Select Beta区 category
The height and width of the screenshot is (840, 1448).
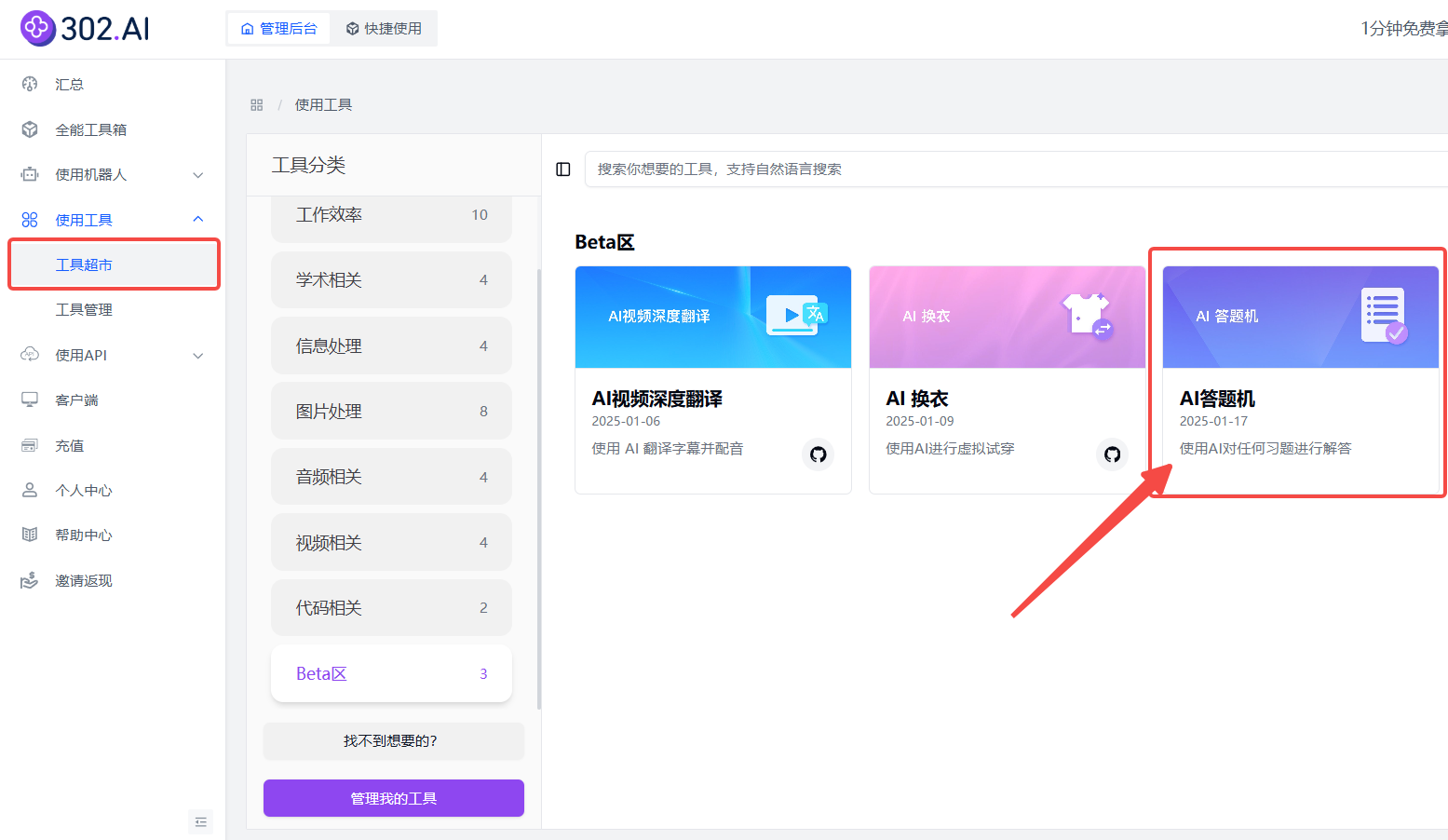[x=391, y=673]
